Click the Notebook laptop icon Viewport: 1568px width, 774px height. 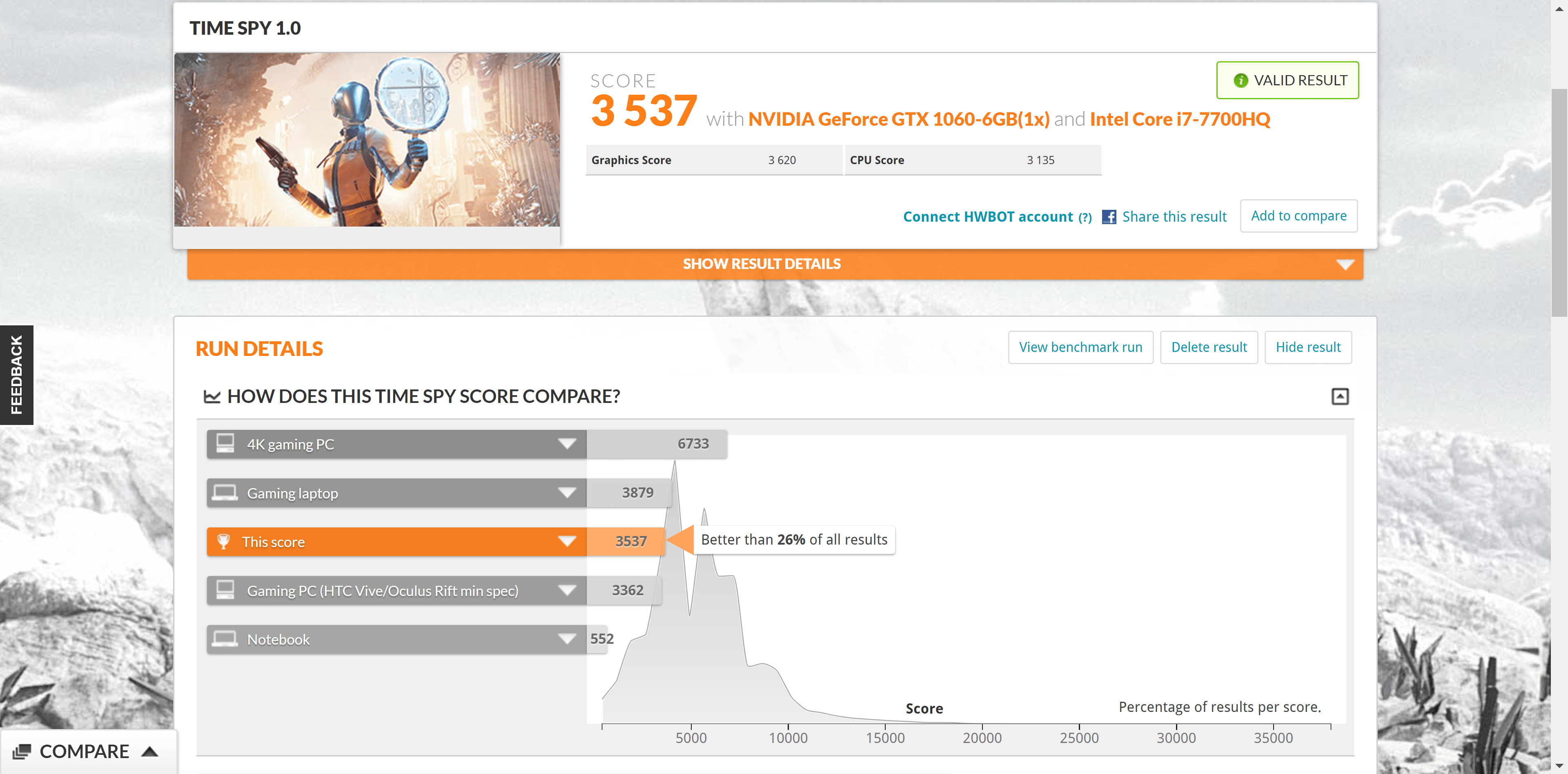point(225,639)
